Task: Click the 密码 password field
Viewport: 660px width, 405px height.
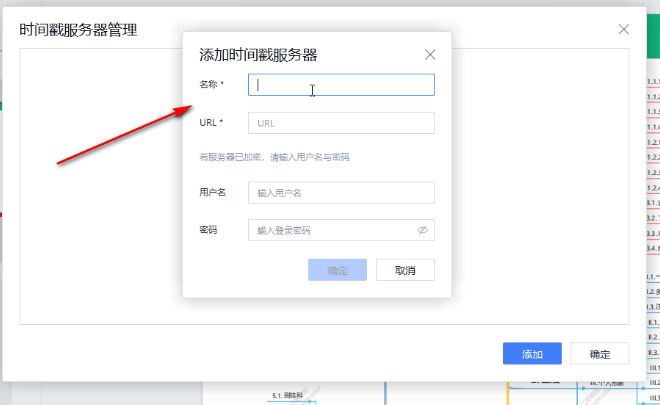Action: (x=341, y=230)
